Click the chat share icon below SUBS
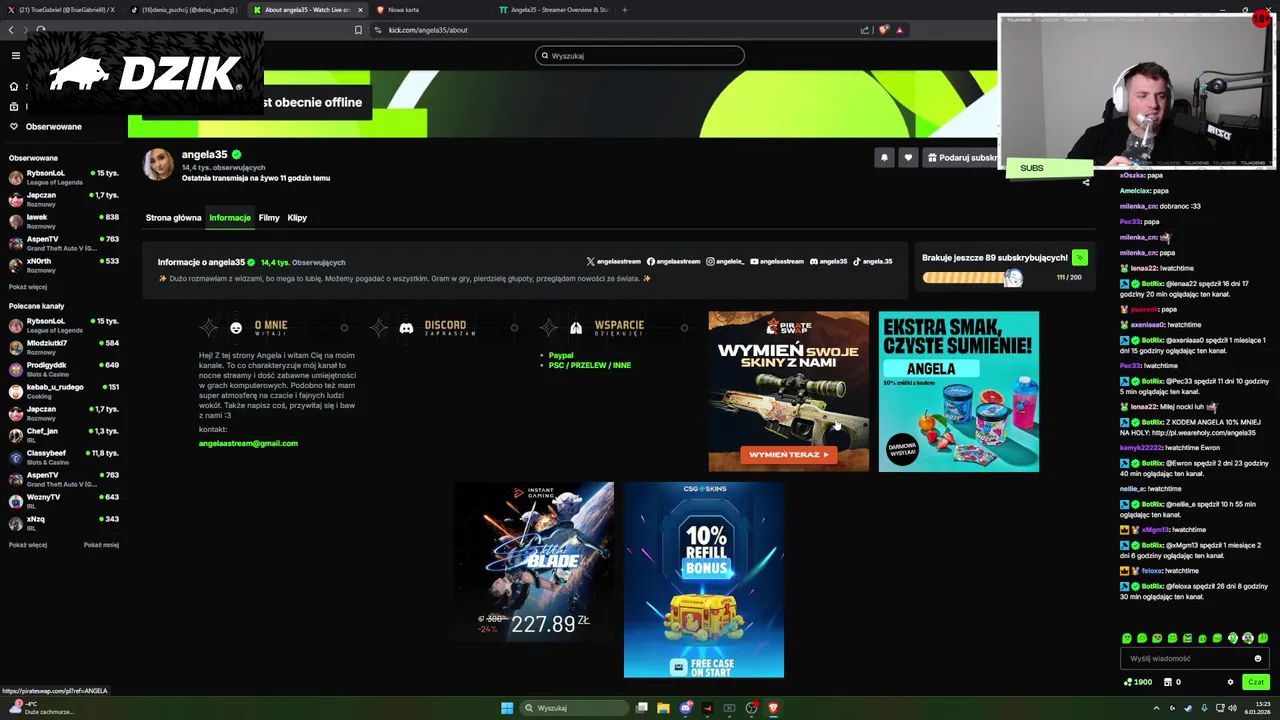This screenshot has height=720, width=1280. [1086, 182]
